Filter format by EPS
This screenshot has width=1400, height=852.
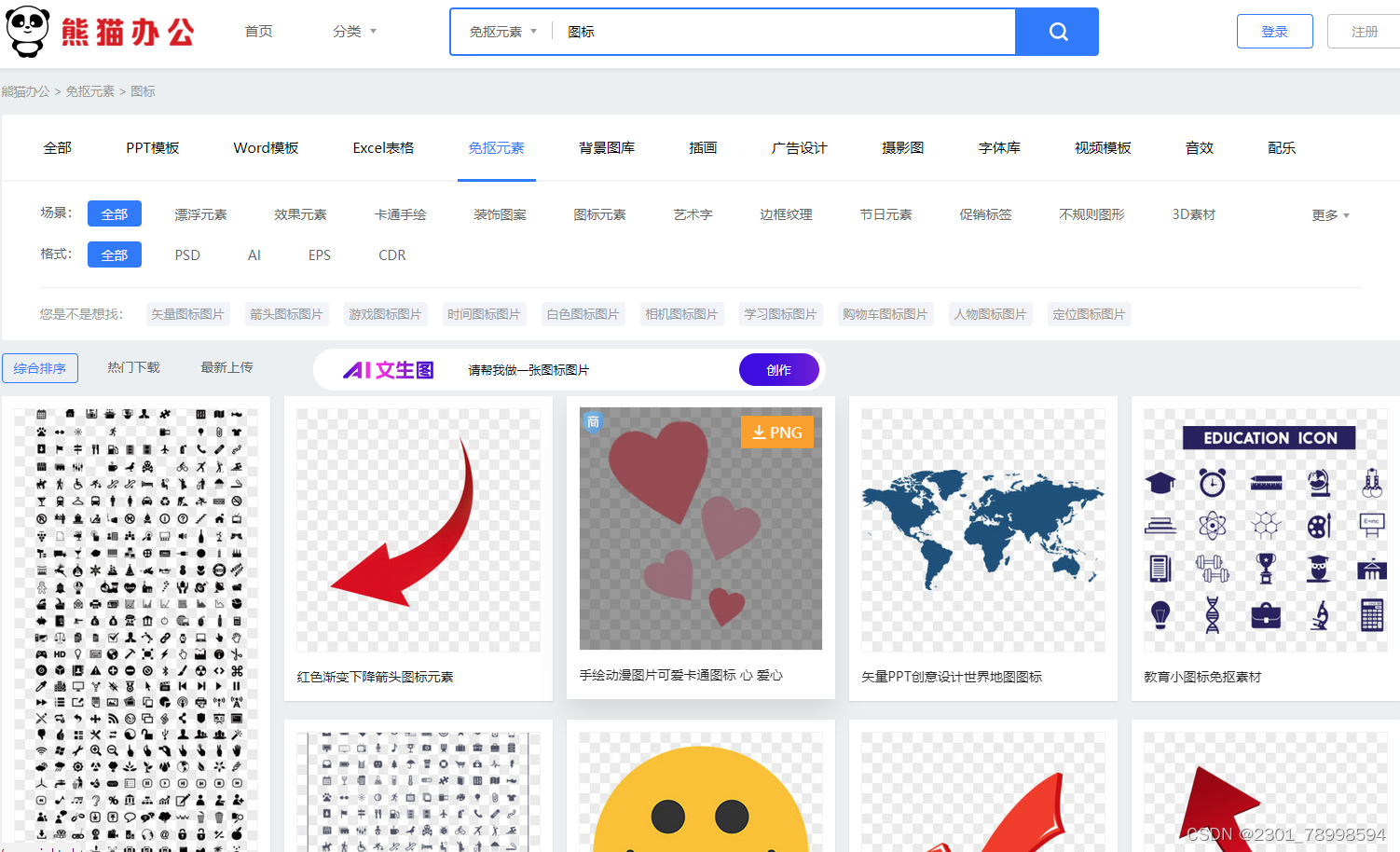click(320, 254)
